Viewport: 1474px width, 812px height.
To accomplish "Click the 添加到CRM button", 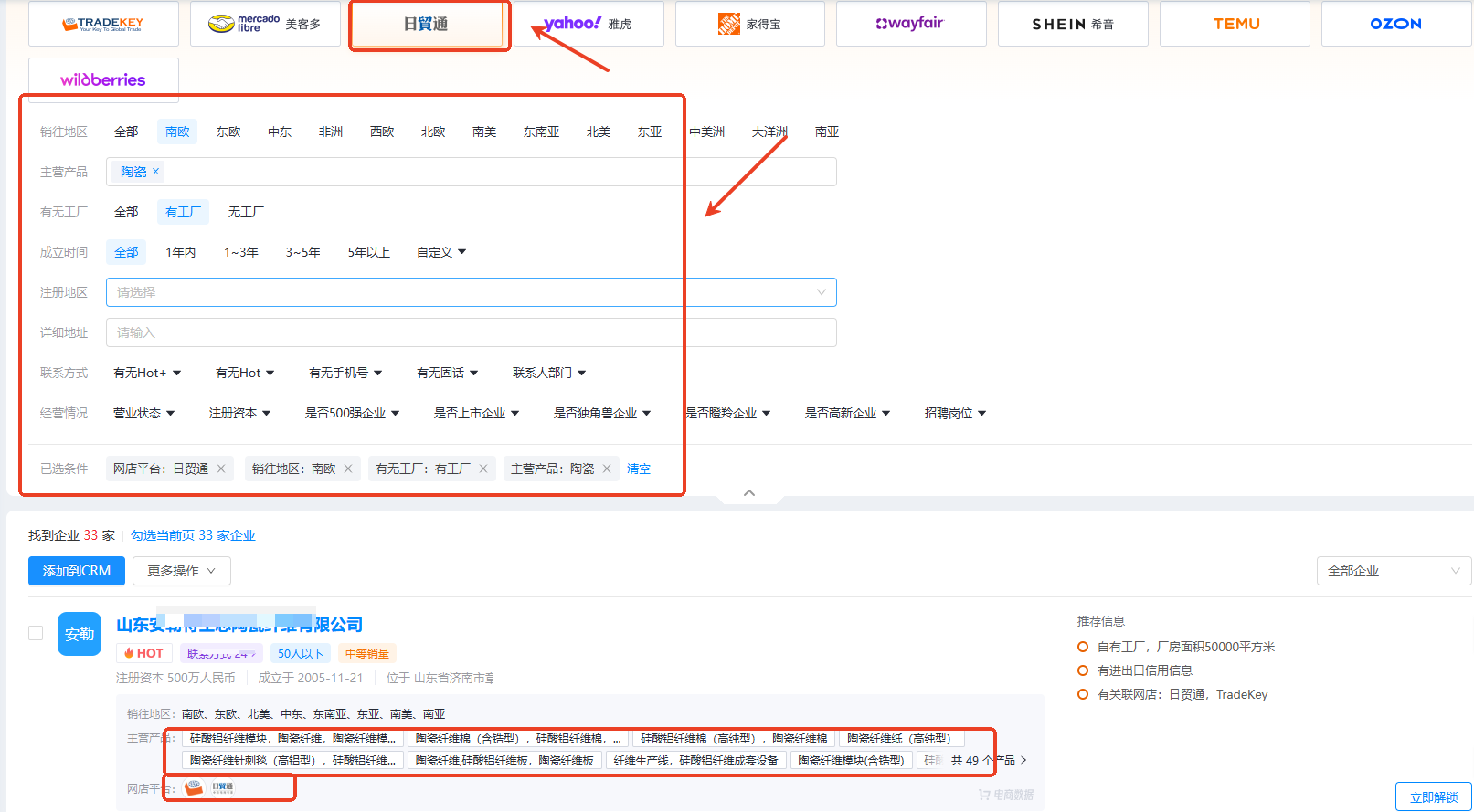I will [x=77, y=571].
